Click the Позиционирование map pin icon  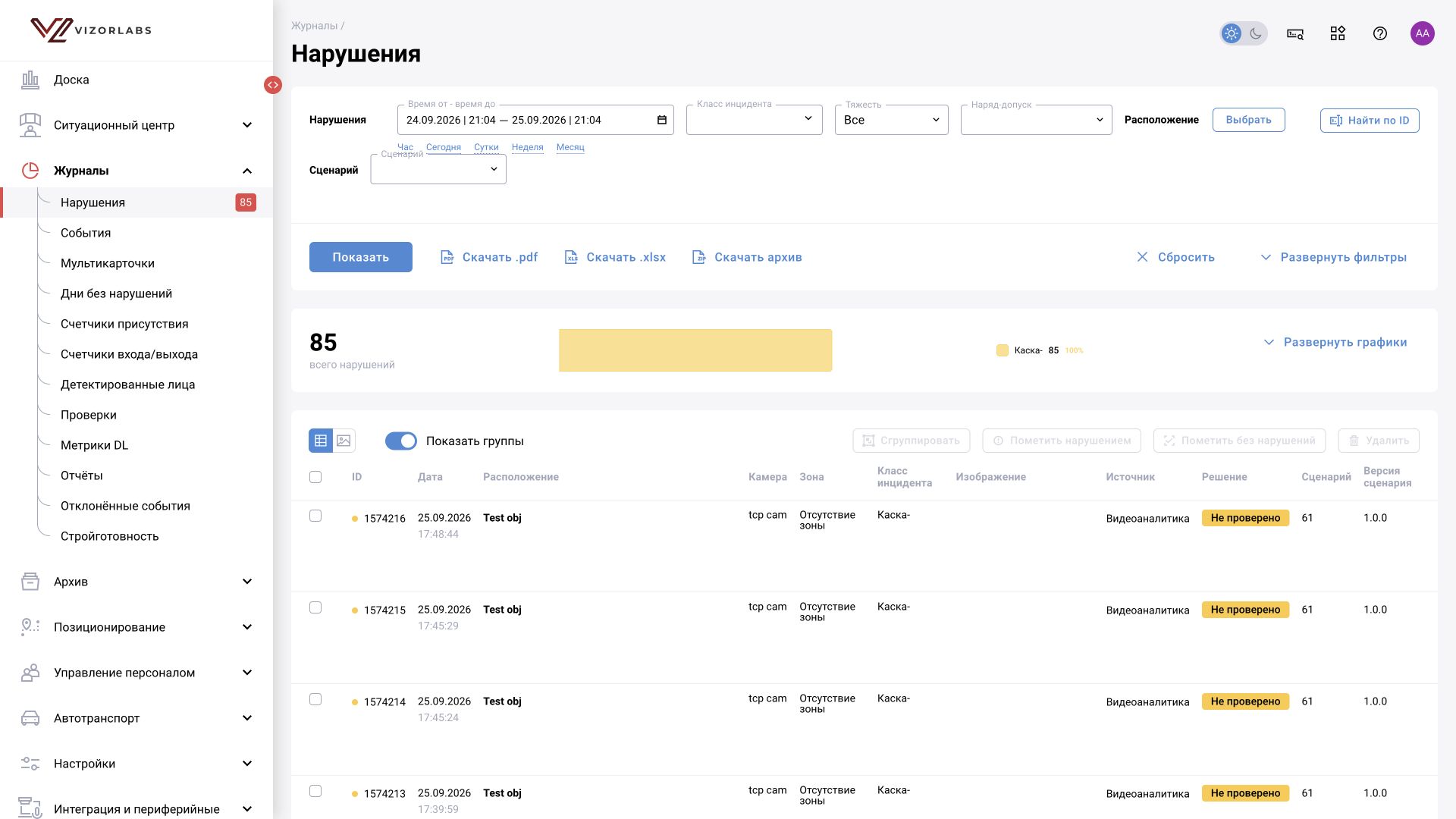[x=30, y=627]
